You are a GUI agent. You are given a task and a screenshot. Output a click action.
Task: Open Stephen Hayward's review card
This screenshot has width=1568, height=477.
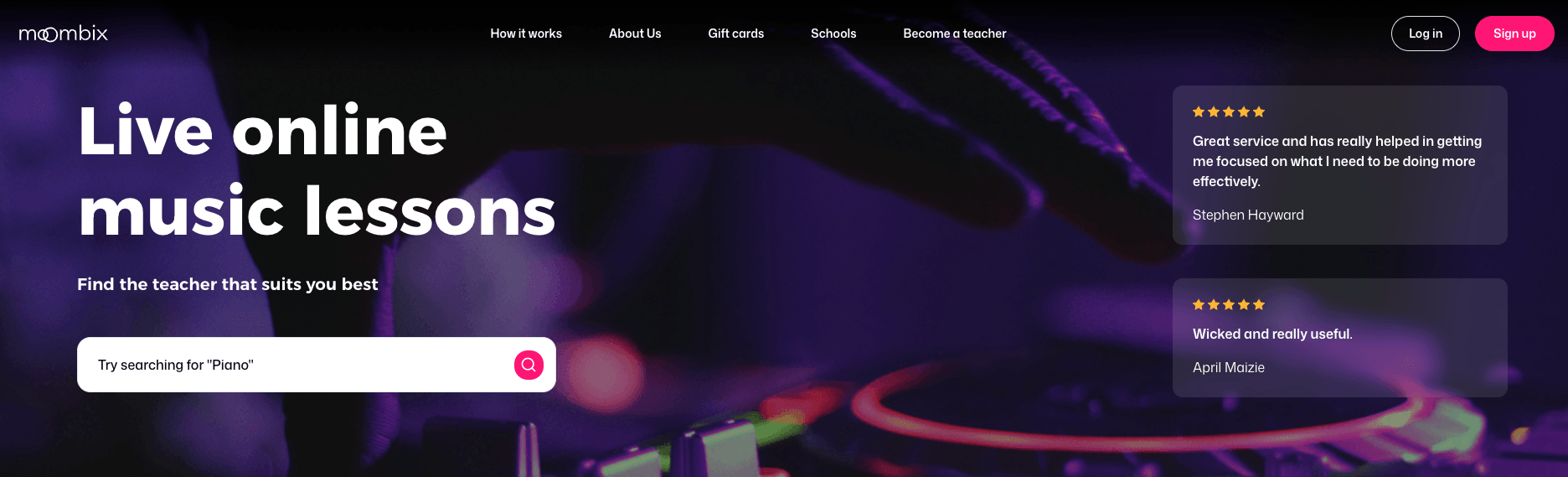tap(1340, 165)
